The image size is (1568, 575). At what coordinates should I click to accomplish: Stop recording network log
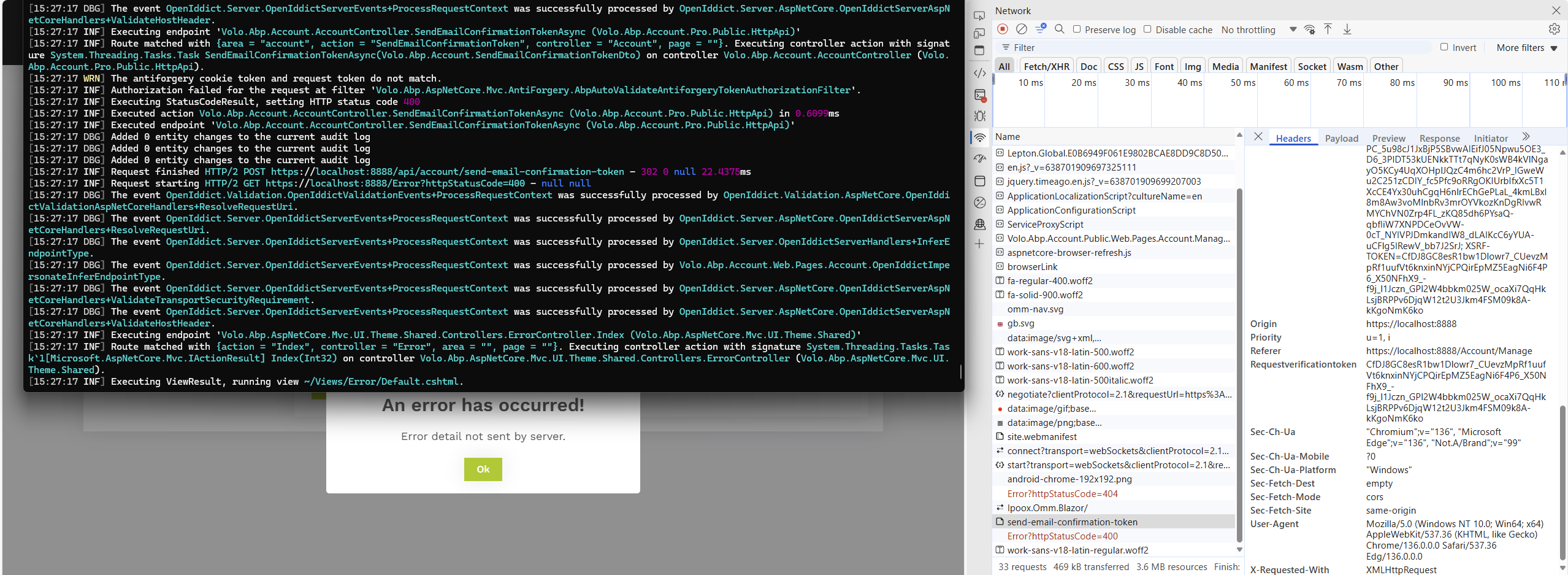click(1003, 29)
